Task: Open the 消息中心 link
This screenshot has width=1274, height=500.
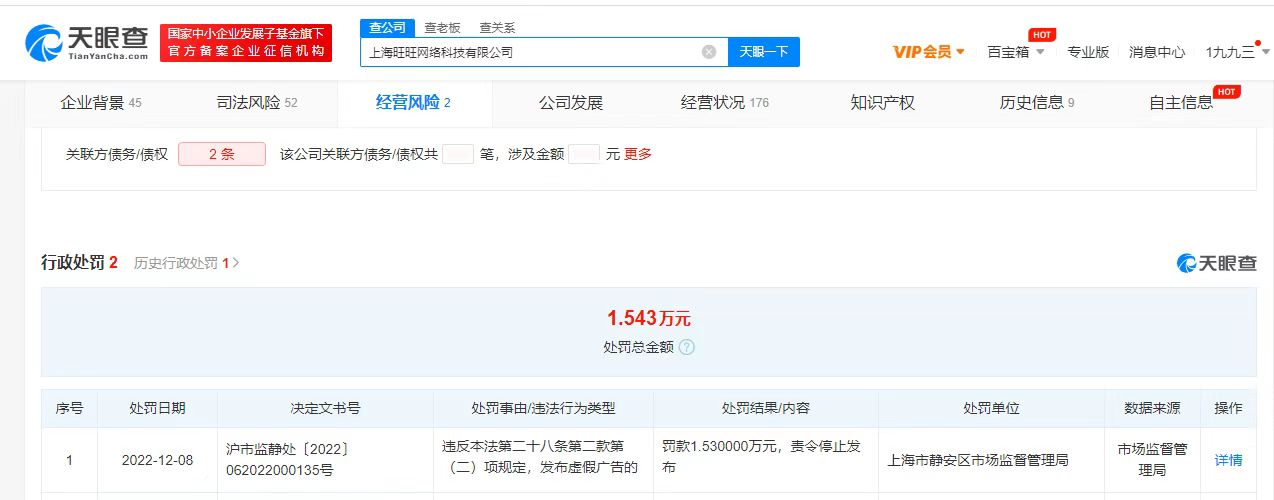Action: 1157,52
